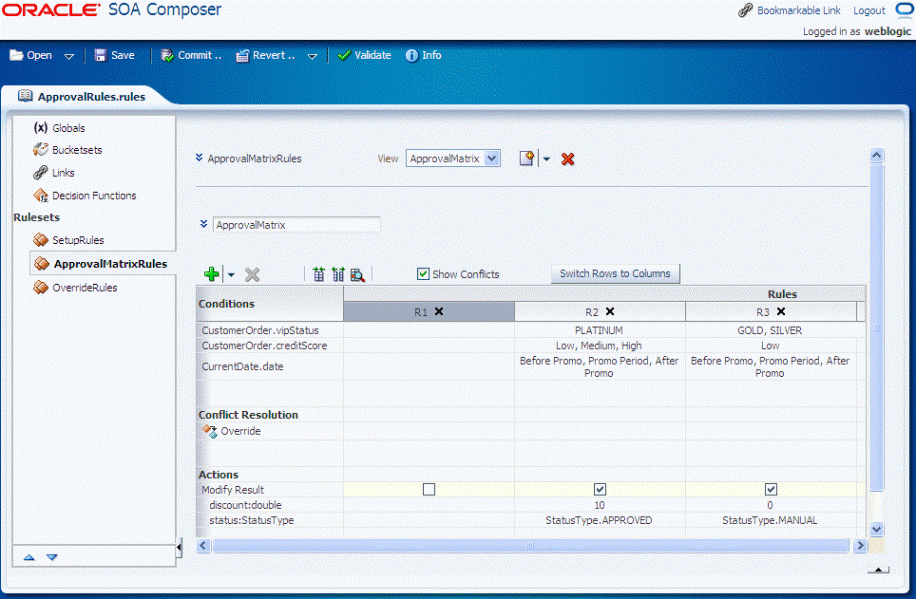Expand the Open menu dropdown arrow

pos(69,57)
